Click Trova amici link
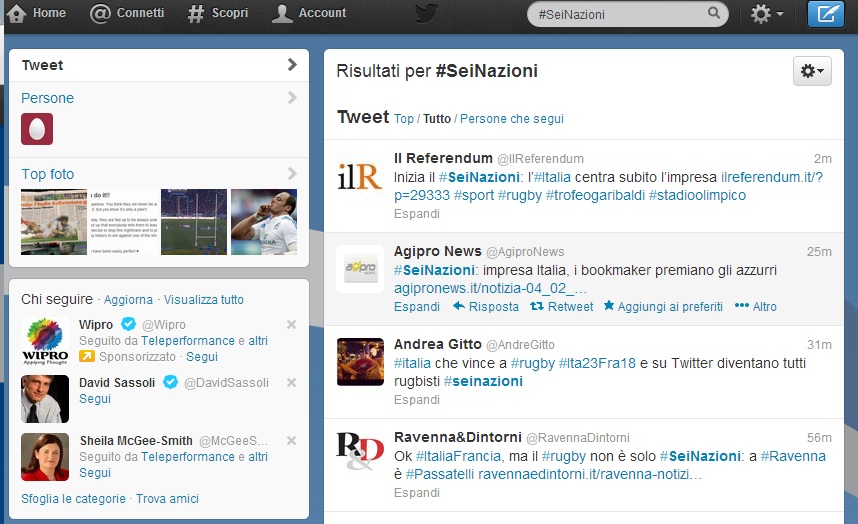 tap(167, 499)
